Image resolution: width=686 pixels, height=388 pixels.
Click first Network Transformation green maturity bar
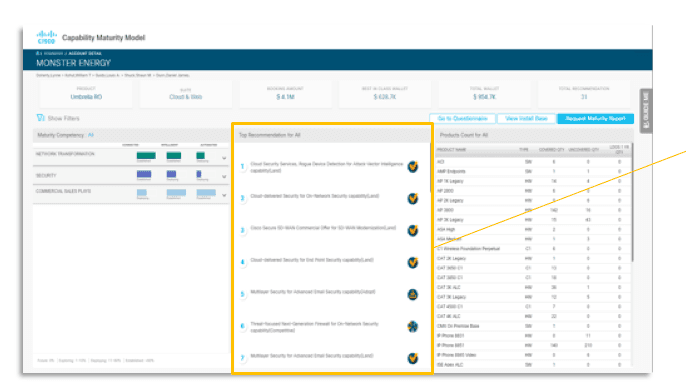point(146,155)
